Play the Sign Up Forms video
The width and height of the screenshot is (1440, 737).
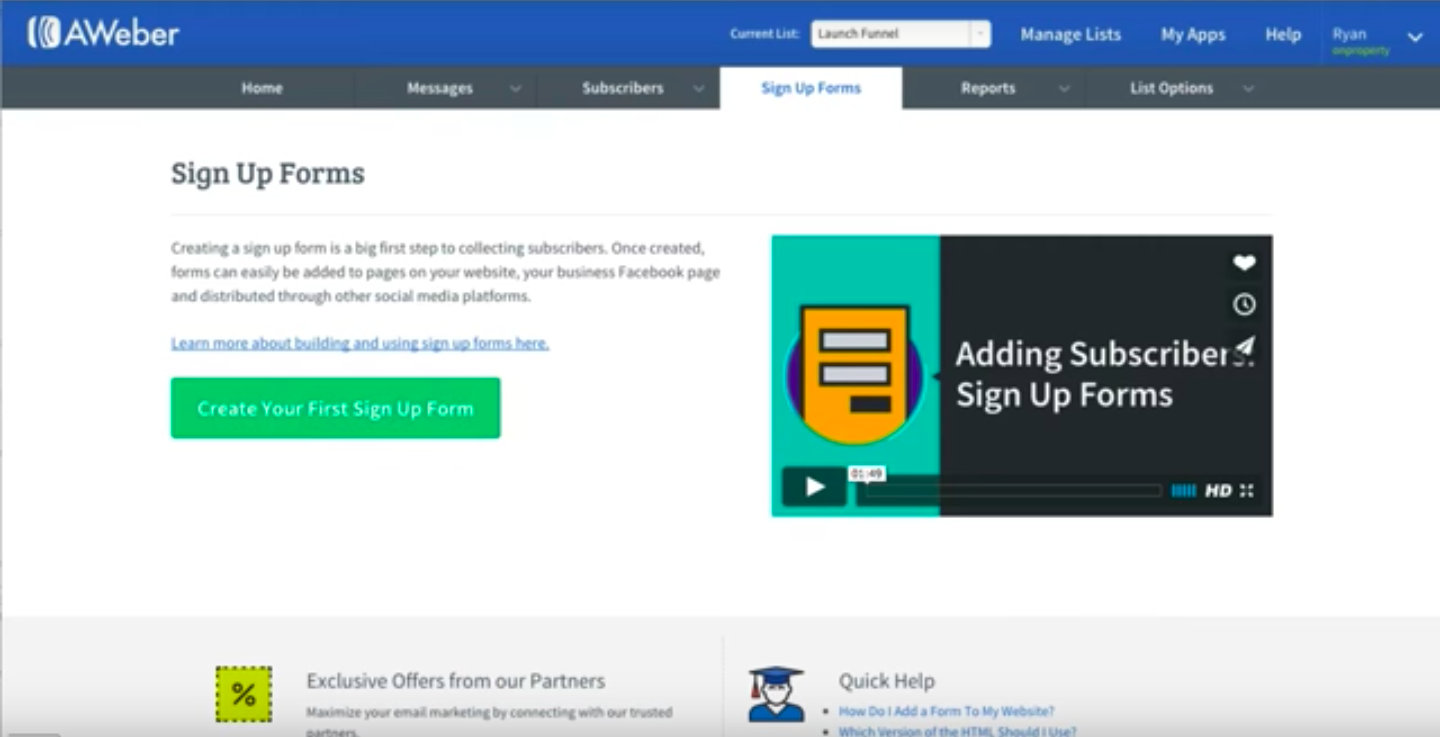pos(814,487)
